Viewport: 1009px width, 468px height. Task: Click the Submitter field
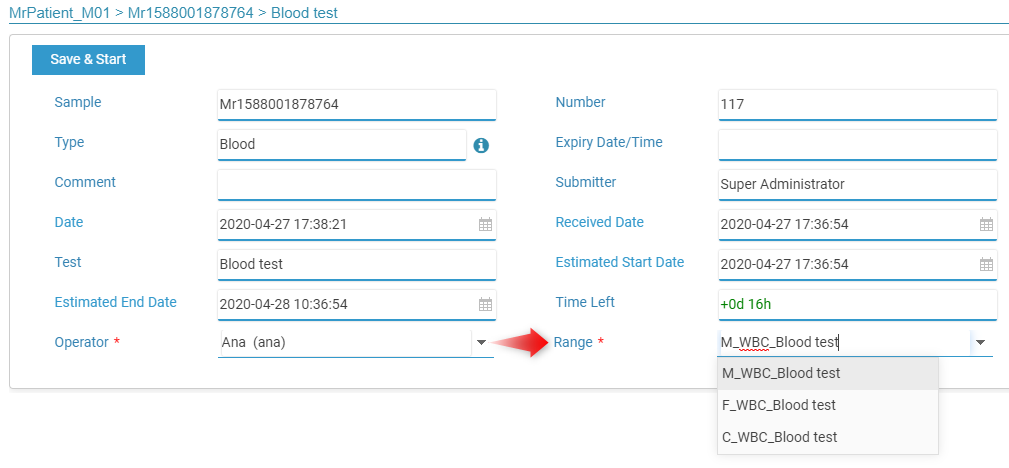coord(858,185)
